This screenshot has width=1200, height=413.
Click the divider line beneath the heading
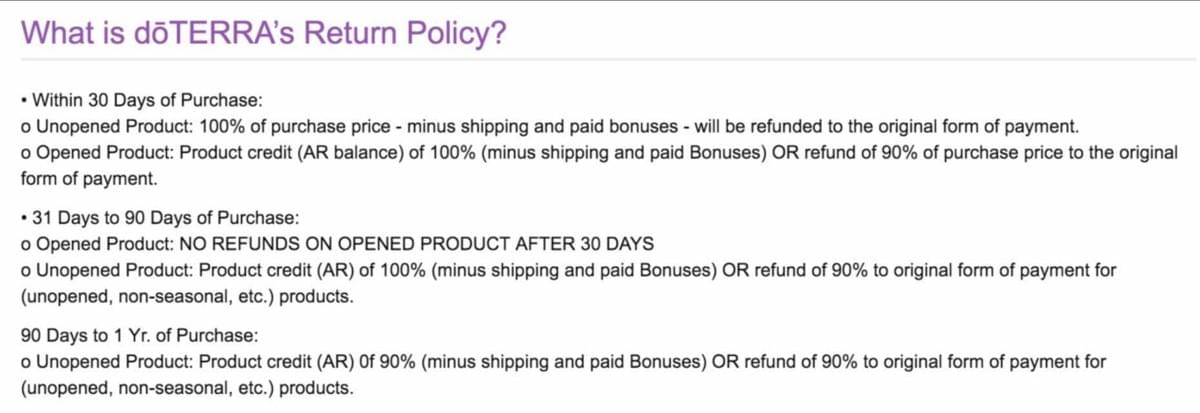[600, 60]
